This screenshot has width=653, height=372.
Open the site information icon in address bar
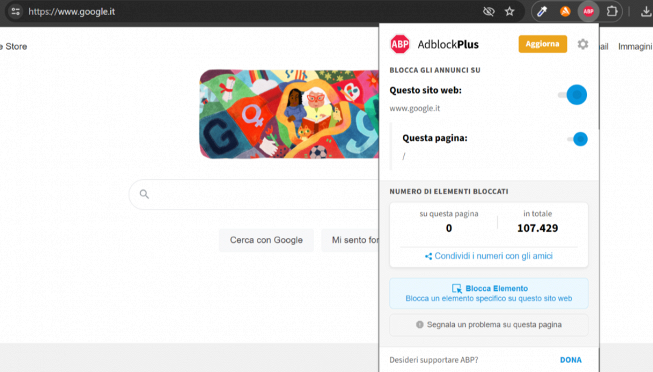pyautogui.click(x=15, y=11)
